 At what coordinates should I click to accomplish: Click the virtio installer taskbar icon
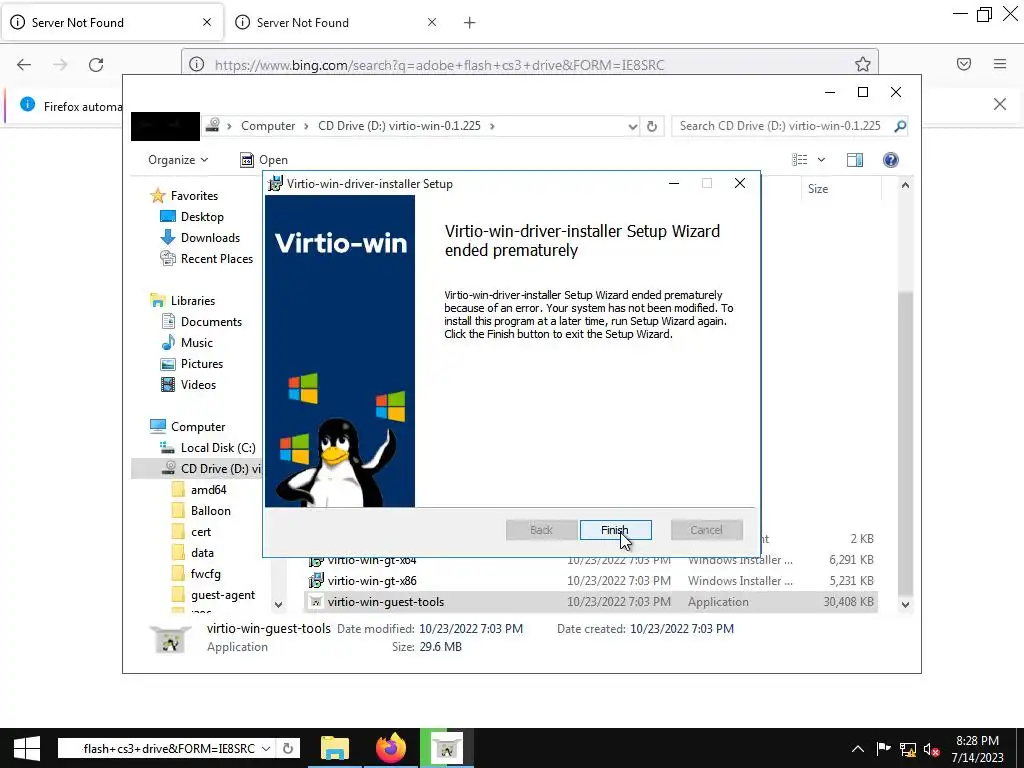(447, 748)
